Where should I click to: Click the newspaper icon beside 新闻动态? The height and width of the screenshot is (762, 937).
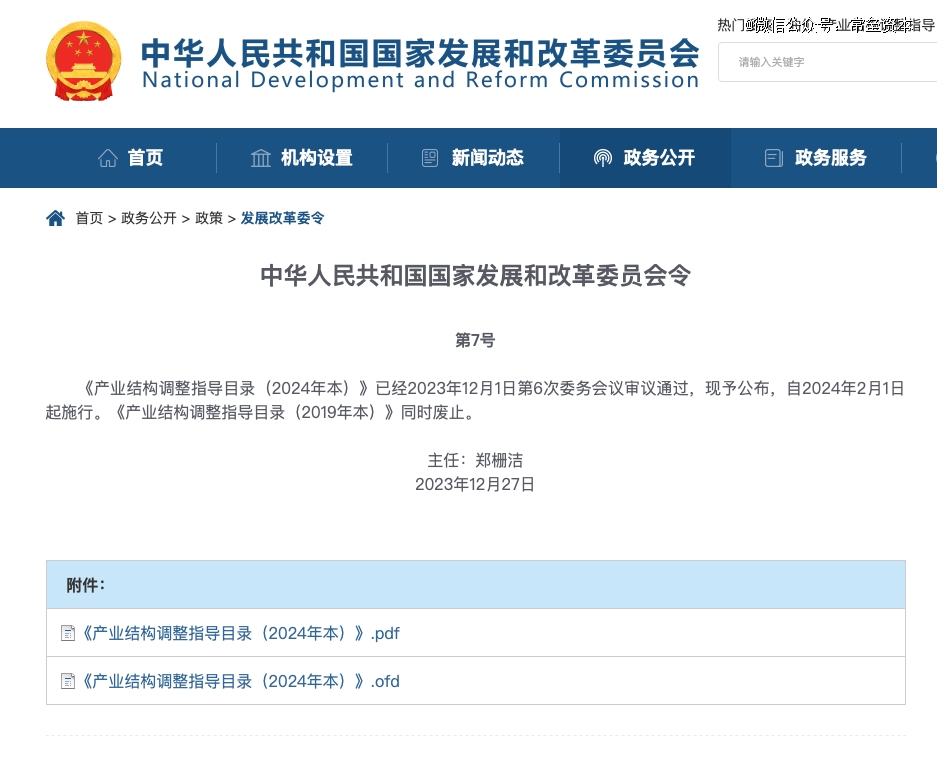pyautogui.click(x=430, y=158)
